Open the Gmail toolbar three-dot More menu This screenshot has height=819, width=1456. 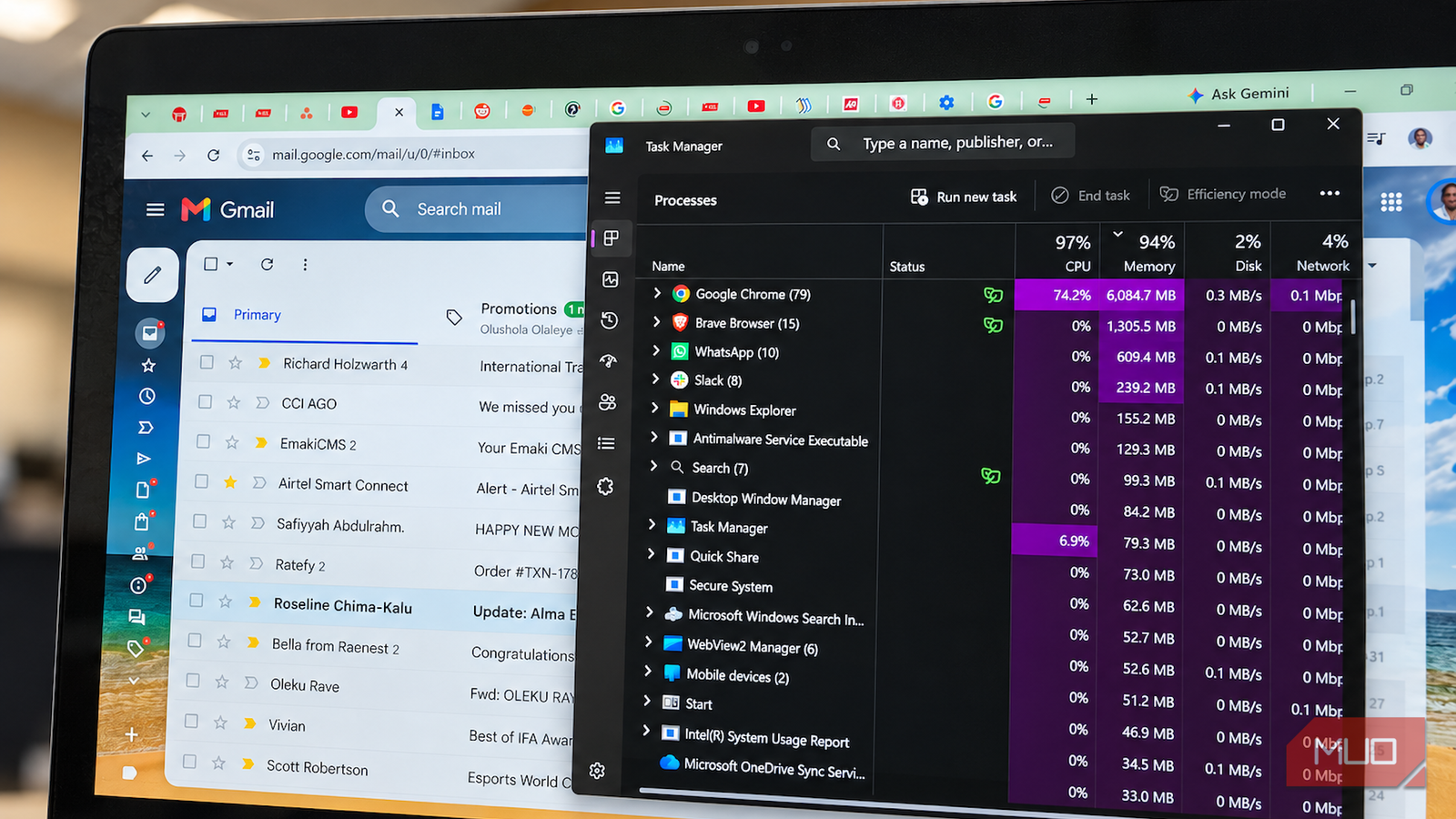(305, 265)
